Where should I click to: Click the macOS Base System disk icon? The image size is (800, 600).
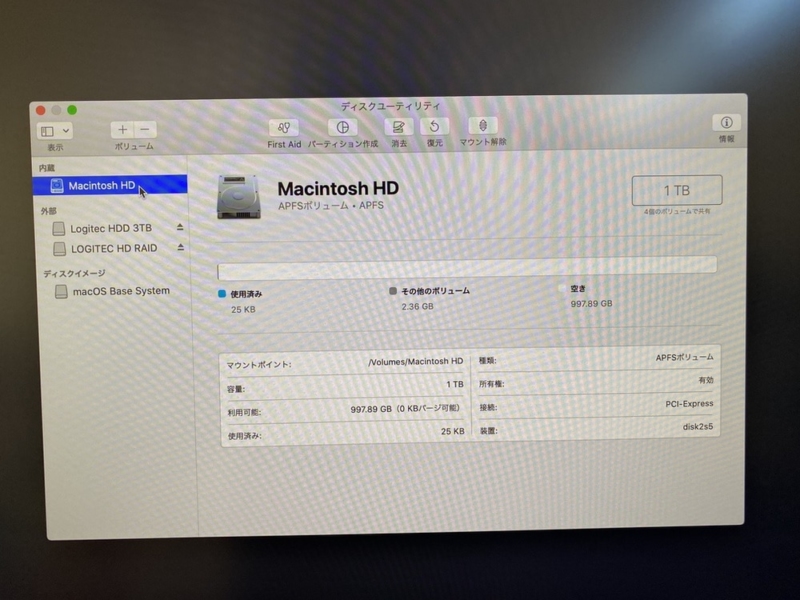click(61, 292)
